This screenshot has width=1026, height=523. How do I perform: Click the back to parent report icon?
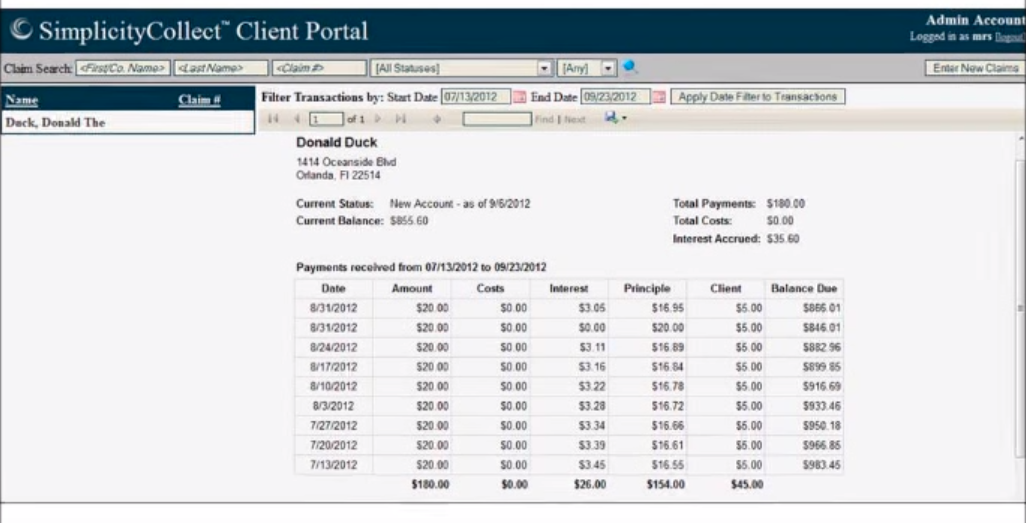(437, 118)
